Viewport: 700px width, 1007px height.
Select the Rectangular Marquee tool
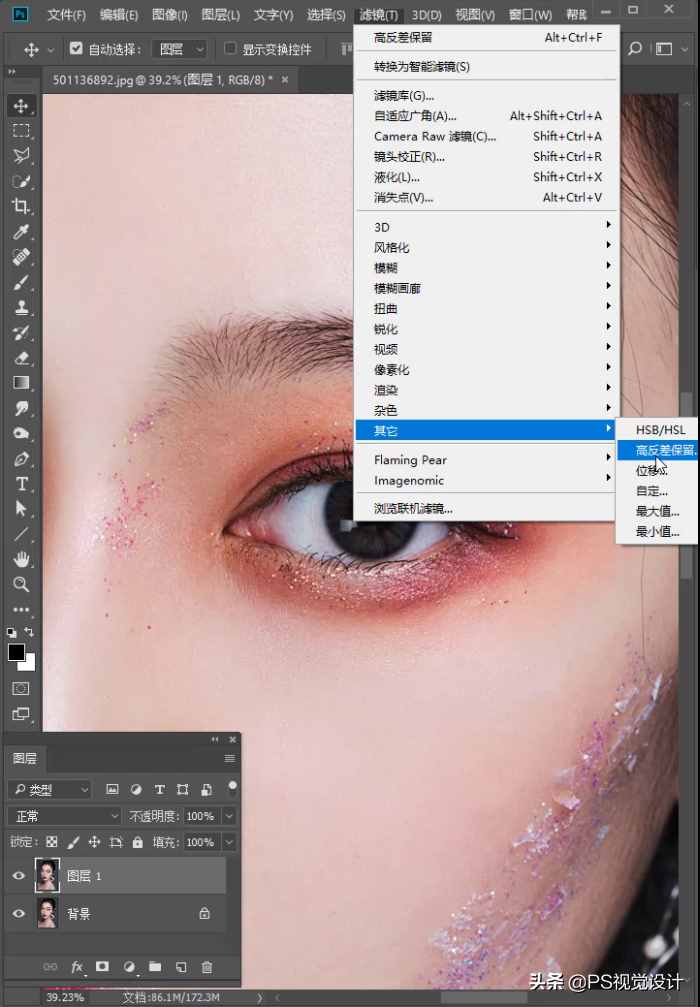coord(21,130)
